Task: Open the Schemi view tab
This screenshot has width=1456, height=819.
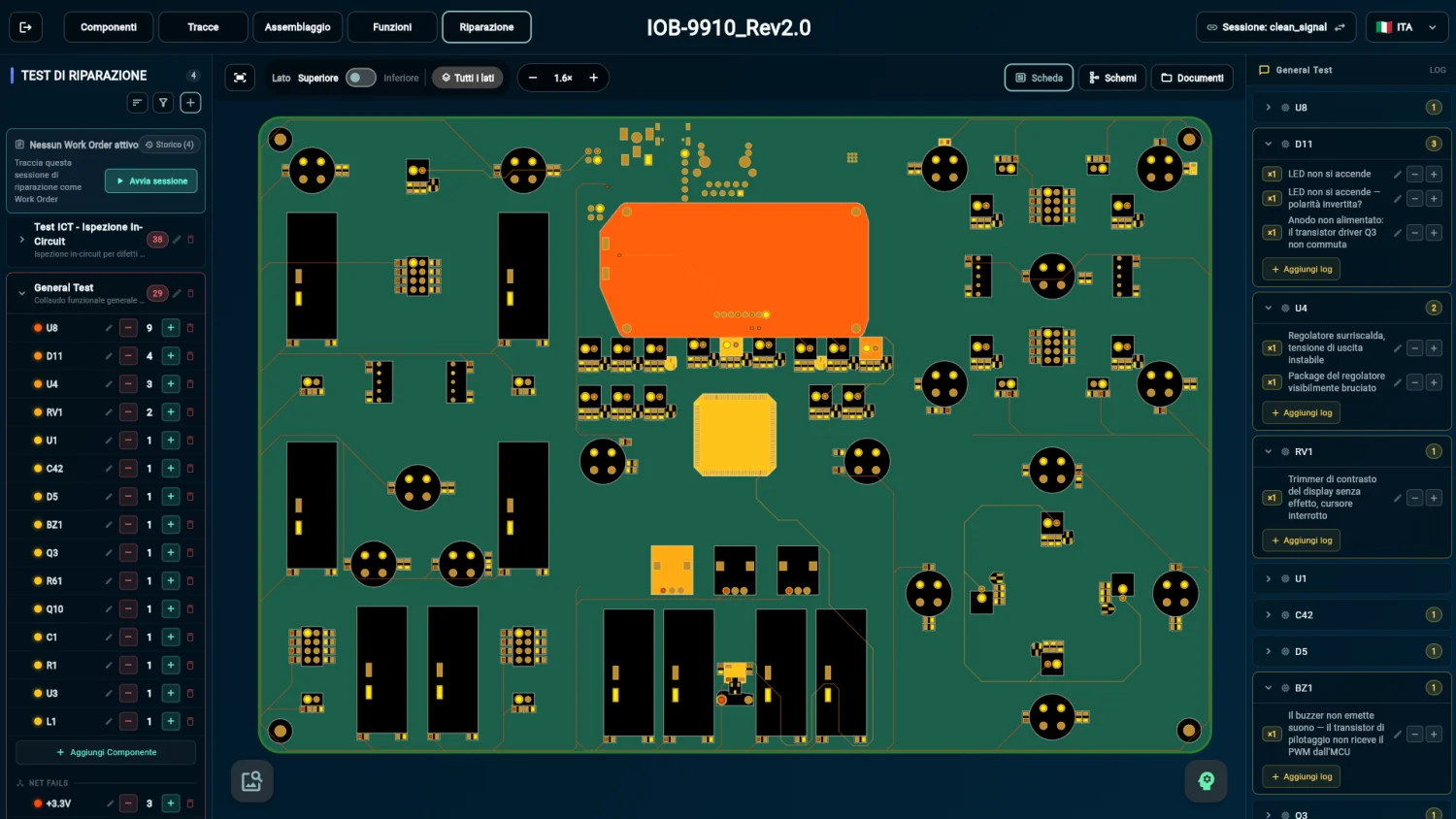Action: 1112,78
